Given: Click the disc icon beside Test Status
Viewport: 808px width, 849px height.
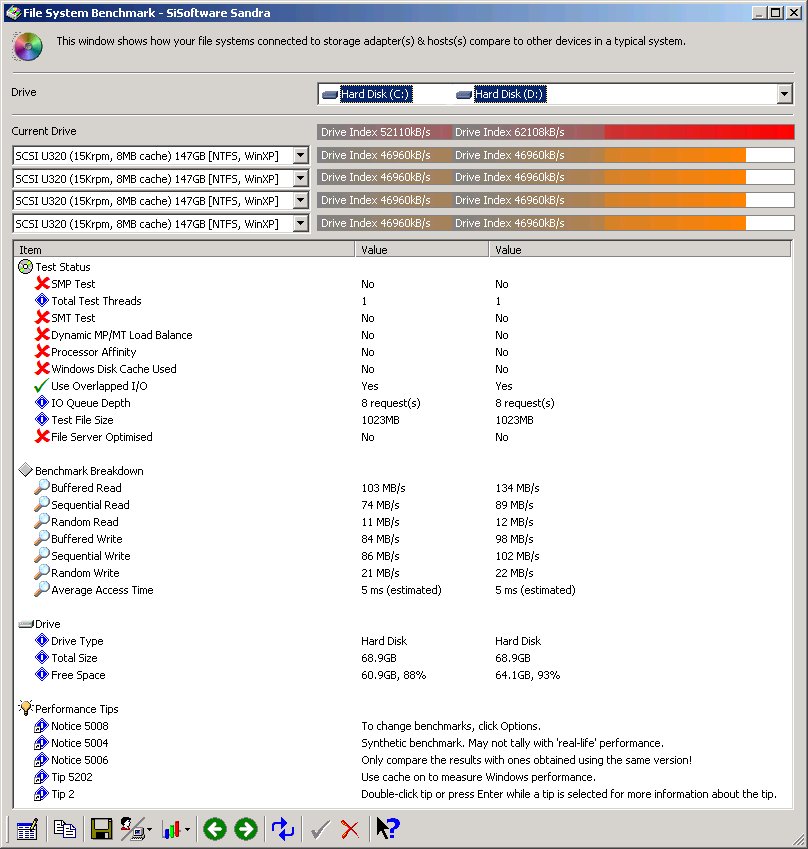Looking at the screenshot, I should pyautogui.click(x=25, y=266).
